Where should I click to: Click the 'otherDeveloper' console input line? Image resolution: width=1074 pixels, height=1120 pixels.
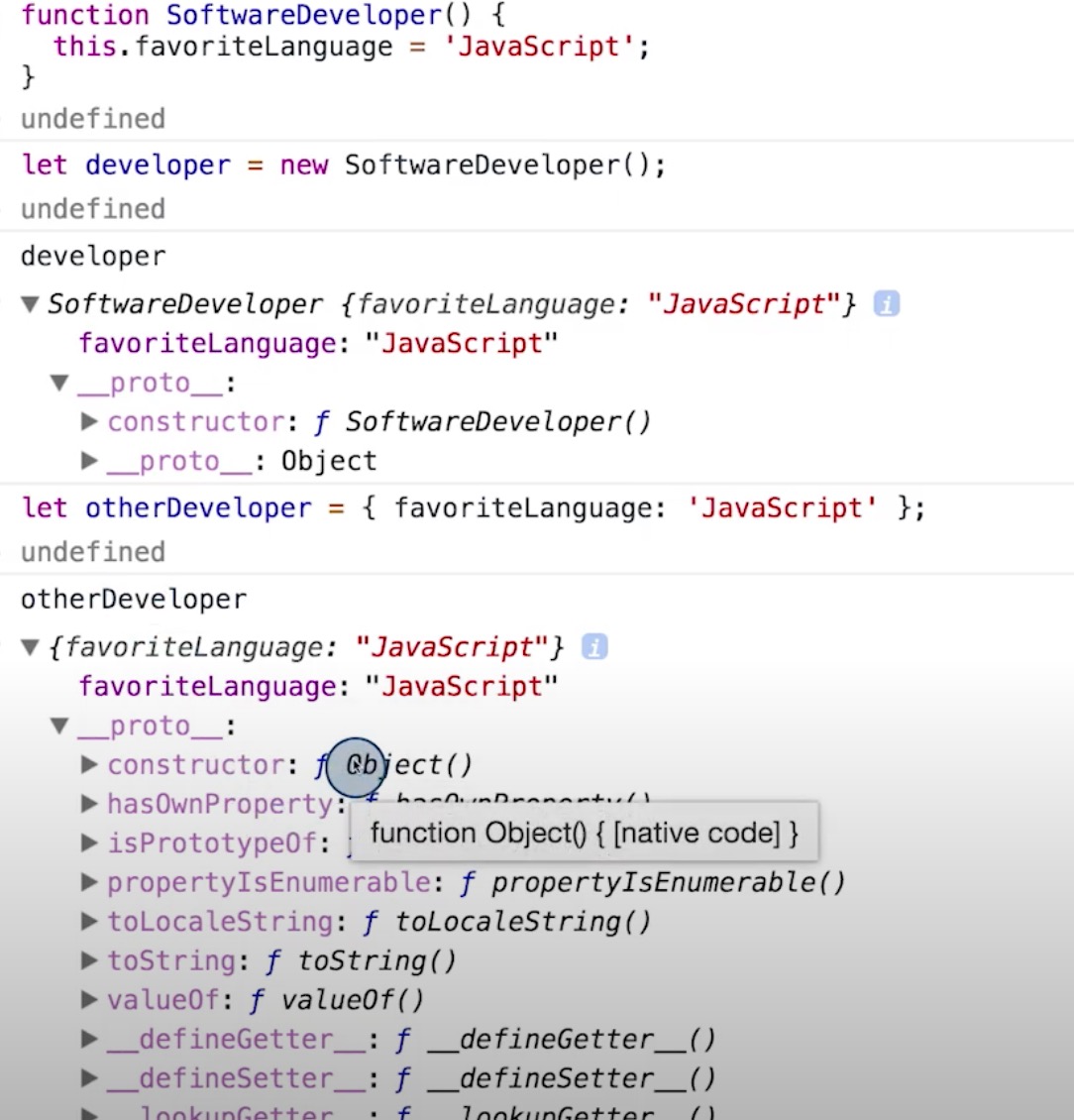point(134,600)
